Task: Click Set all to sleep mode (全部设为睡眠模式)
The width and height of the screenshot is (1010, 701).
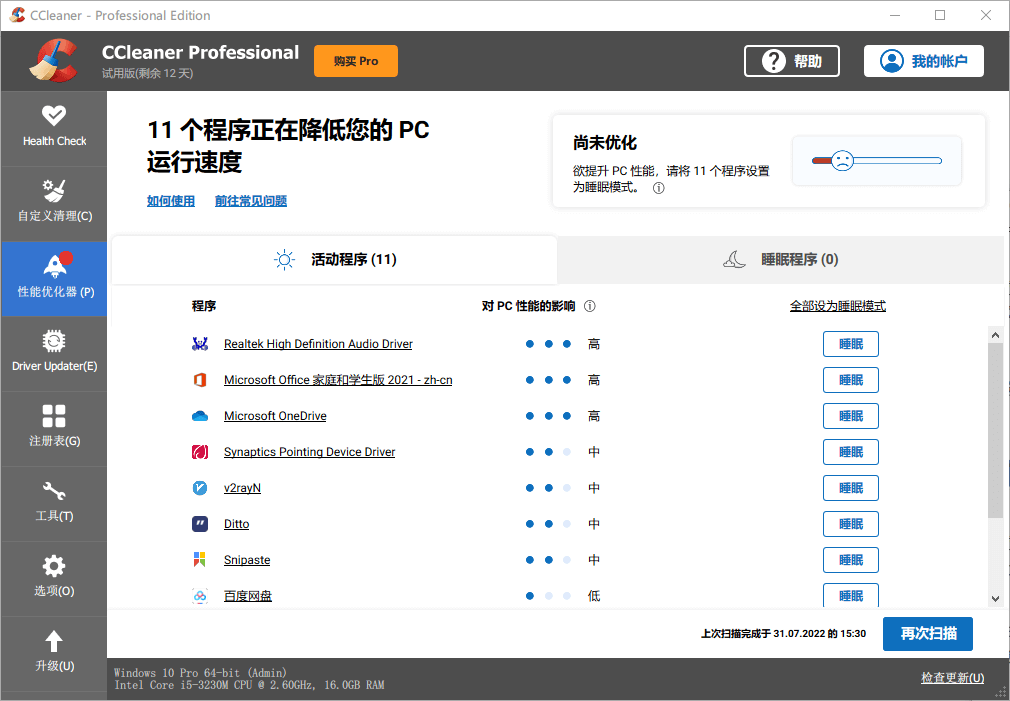Action: pyautogui.click(x=837, y=306)
